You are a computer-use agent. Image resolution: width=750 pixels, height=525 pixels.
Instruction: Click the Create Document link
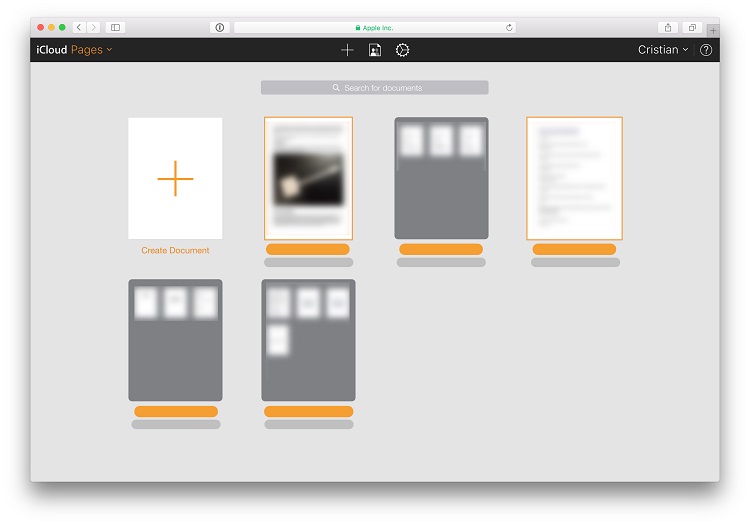point(175,251)
